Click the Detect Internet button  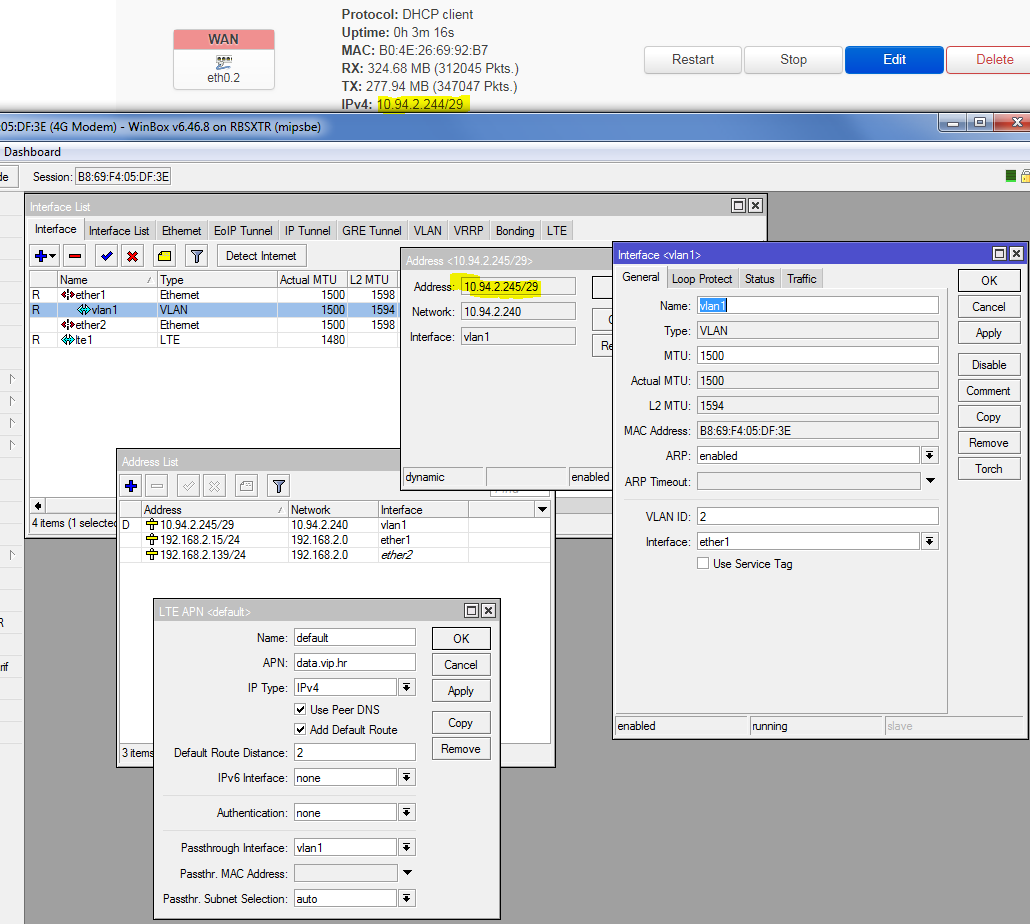point(259,255)
